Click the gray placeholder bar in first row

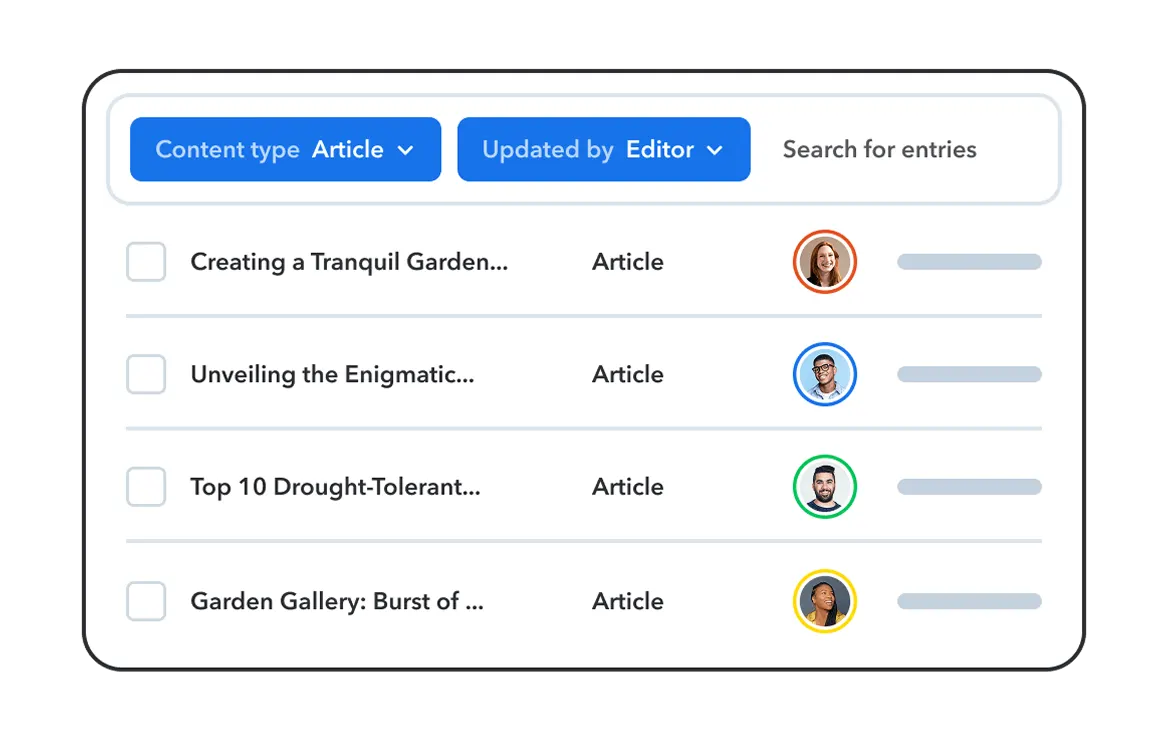pos(969,262)
